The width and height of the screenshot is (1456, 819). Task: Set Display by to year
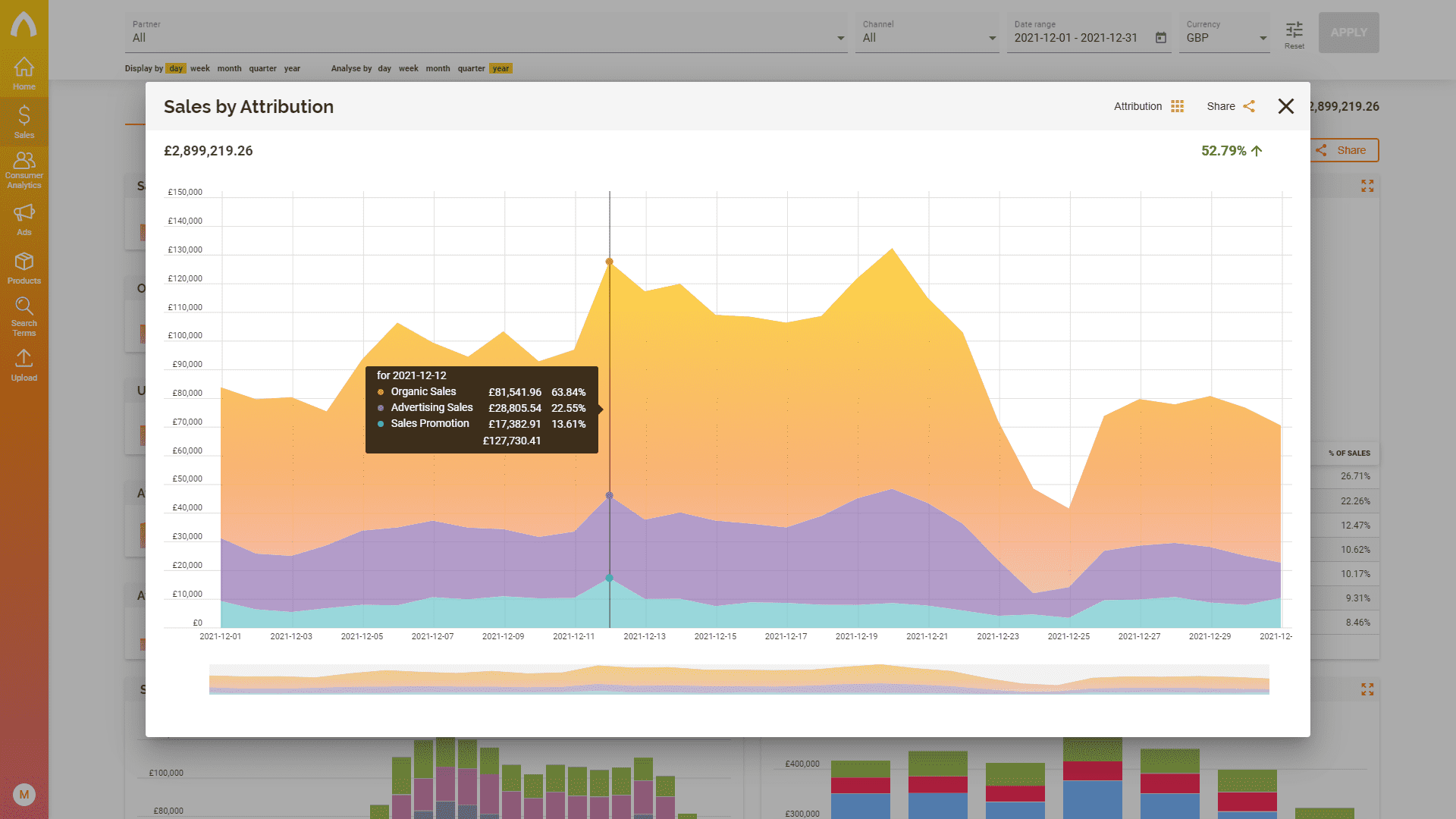[x=292, y=68]
